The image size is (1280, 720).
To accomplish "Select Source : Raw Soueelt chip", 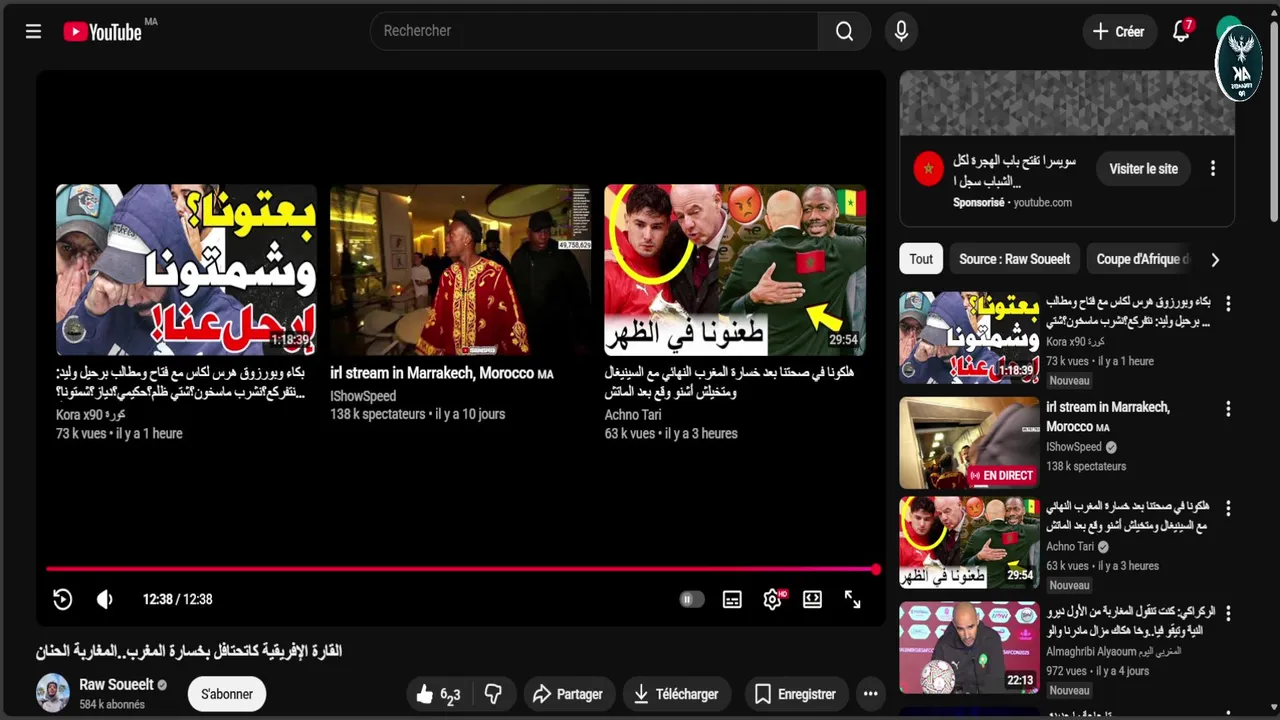I will [x=1014, y=259].
